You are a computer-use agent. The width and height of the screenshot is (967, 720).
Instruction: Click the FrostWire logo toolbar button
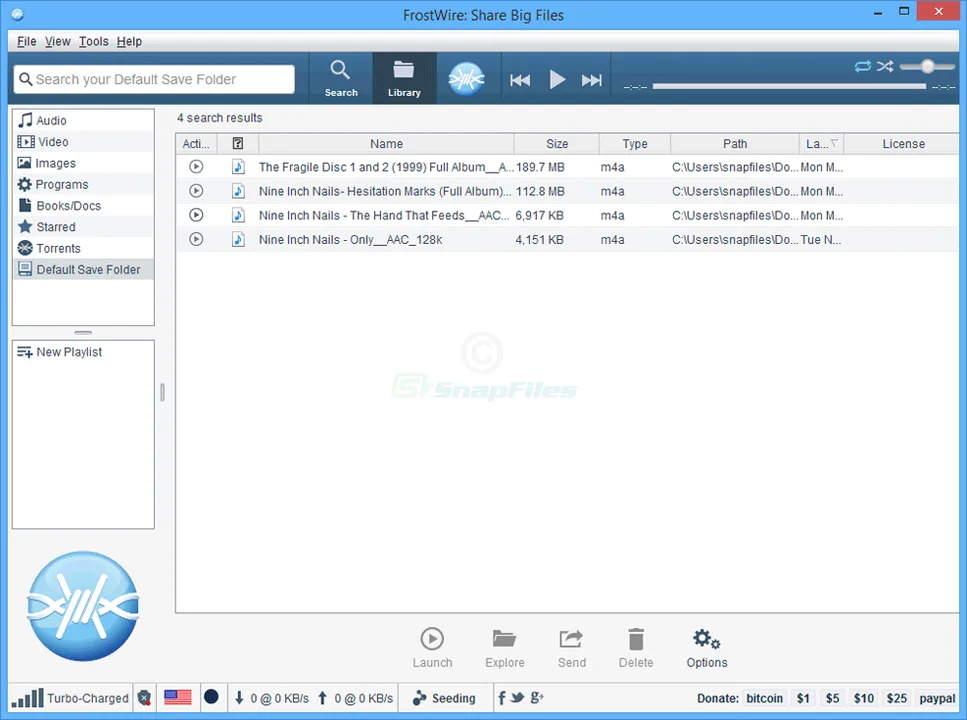466,78
